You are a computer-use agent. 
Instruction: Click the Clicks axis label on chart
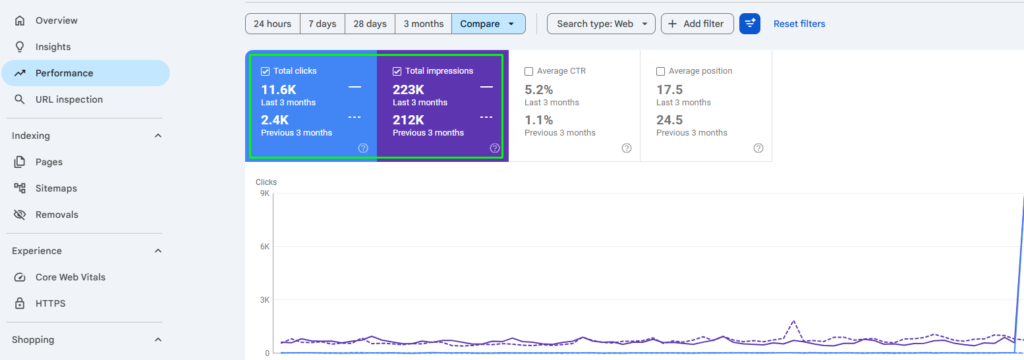tap(266, 182)
